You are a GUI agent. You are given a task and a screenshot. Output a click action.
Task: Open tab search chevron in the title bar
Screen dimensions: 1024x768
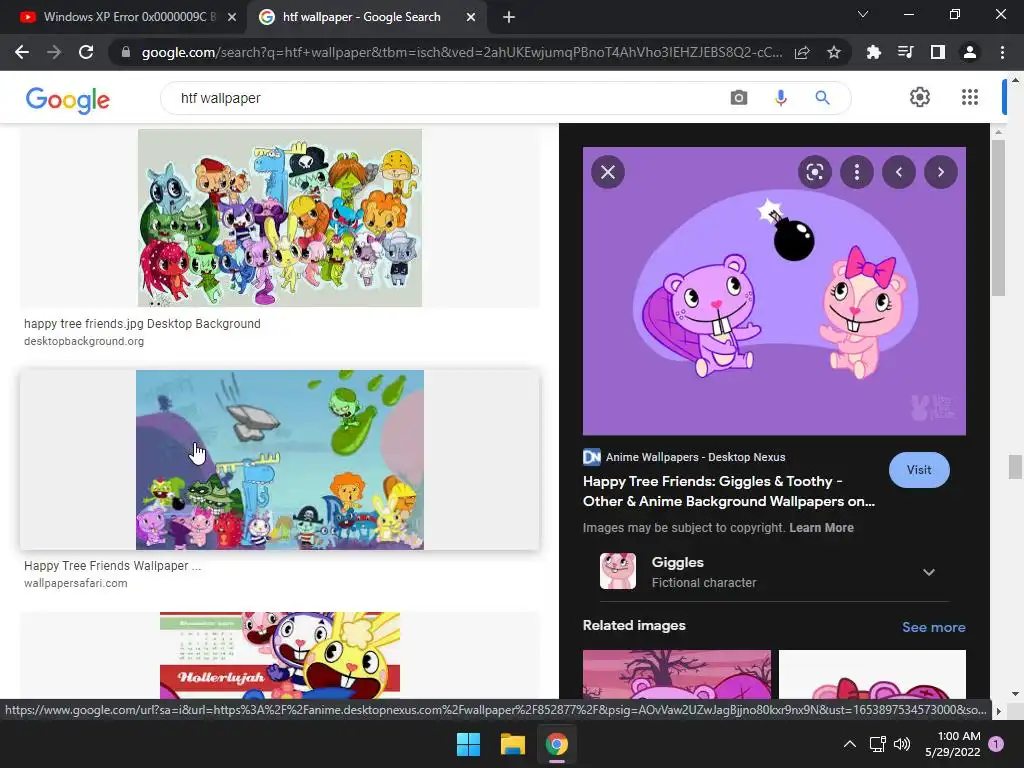pyautogui.click(x=863, y=14)
